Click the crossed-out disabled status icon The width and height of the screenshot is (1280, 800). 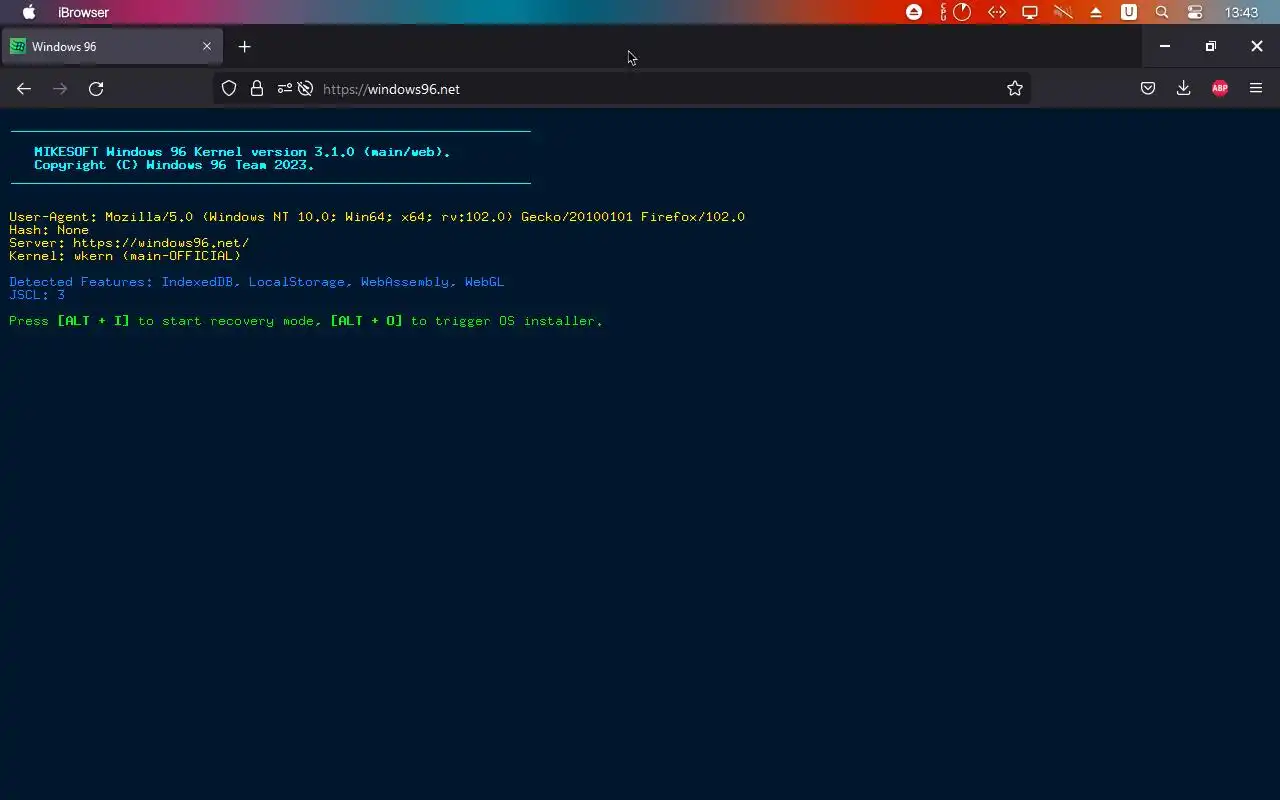1063,12
